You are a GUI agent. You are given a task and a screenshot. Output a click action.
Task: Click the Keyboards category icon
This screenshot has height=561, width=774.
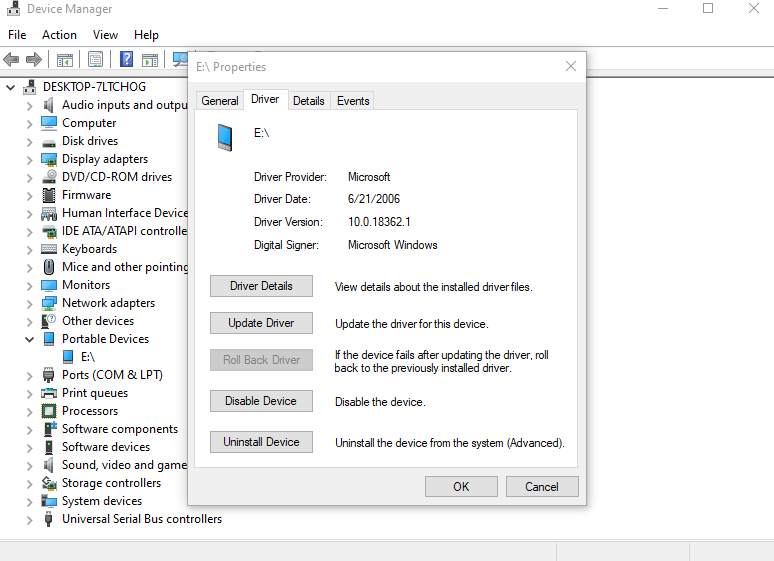[49, 249]
